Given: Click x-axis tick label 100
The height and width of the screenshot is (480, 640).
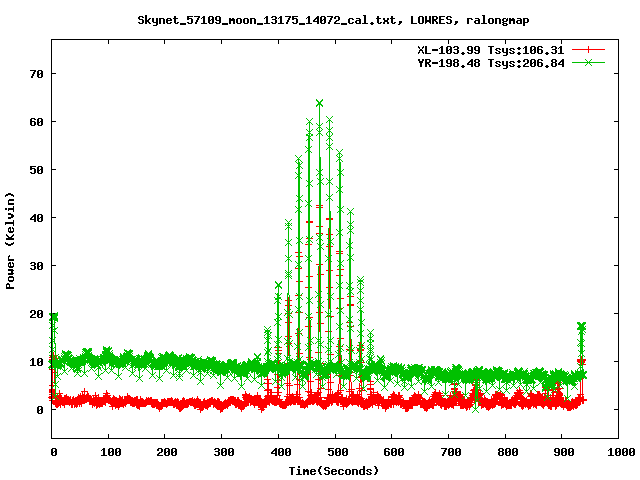Looking at the screenshot, I should click(x=110, y=452).
